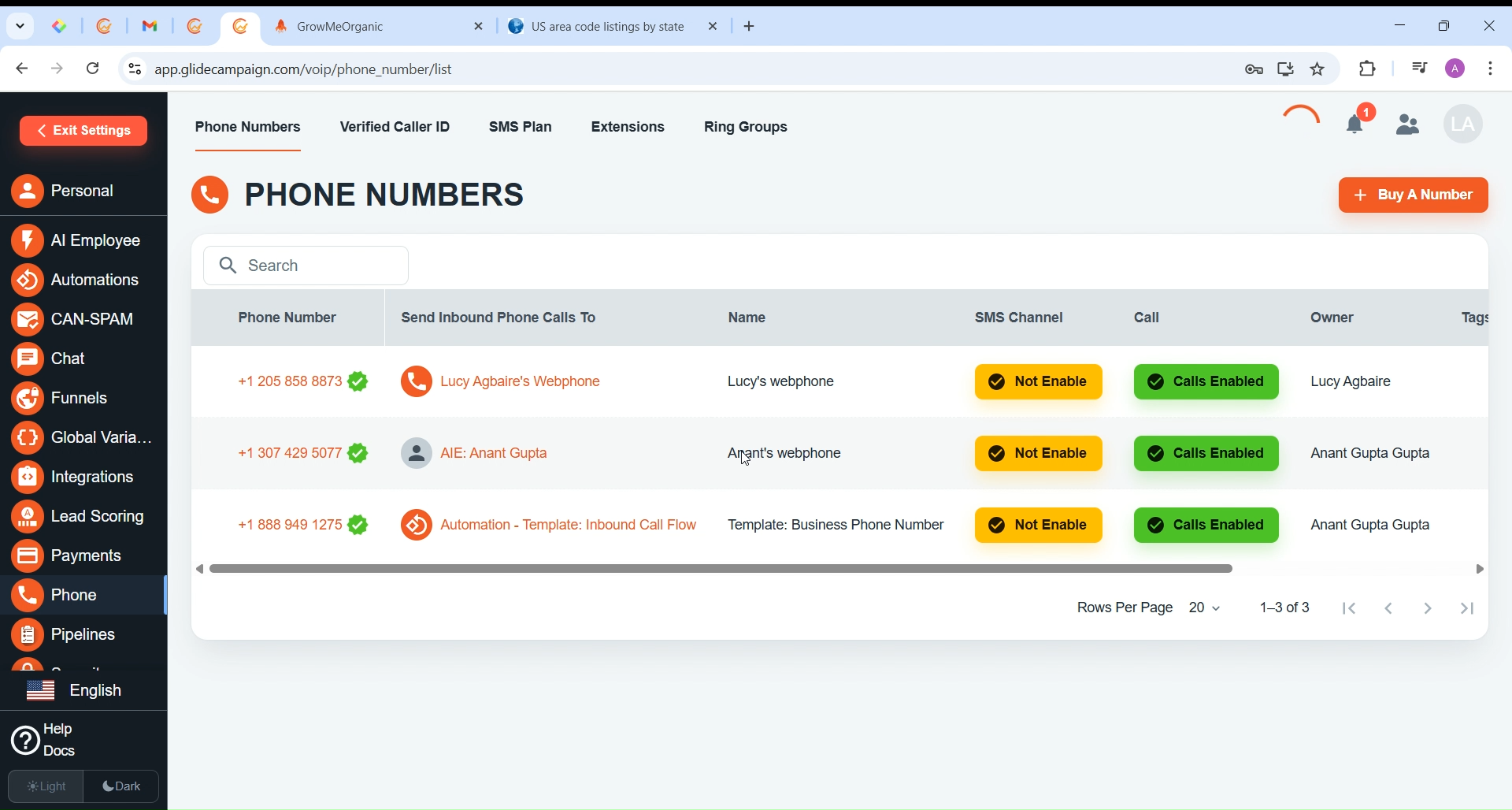The image size is (1512, 810).
Task: Toggle SMS Not Enable for Lucy's webphone
Action: click(x=1038, y=382)
